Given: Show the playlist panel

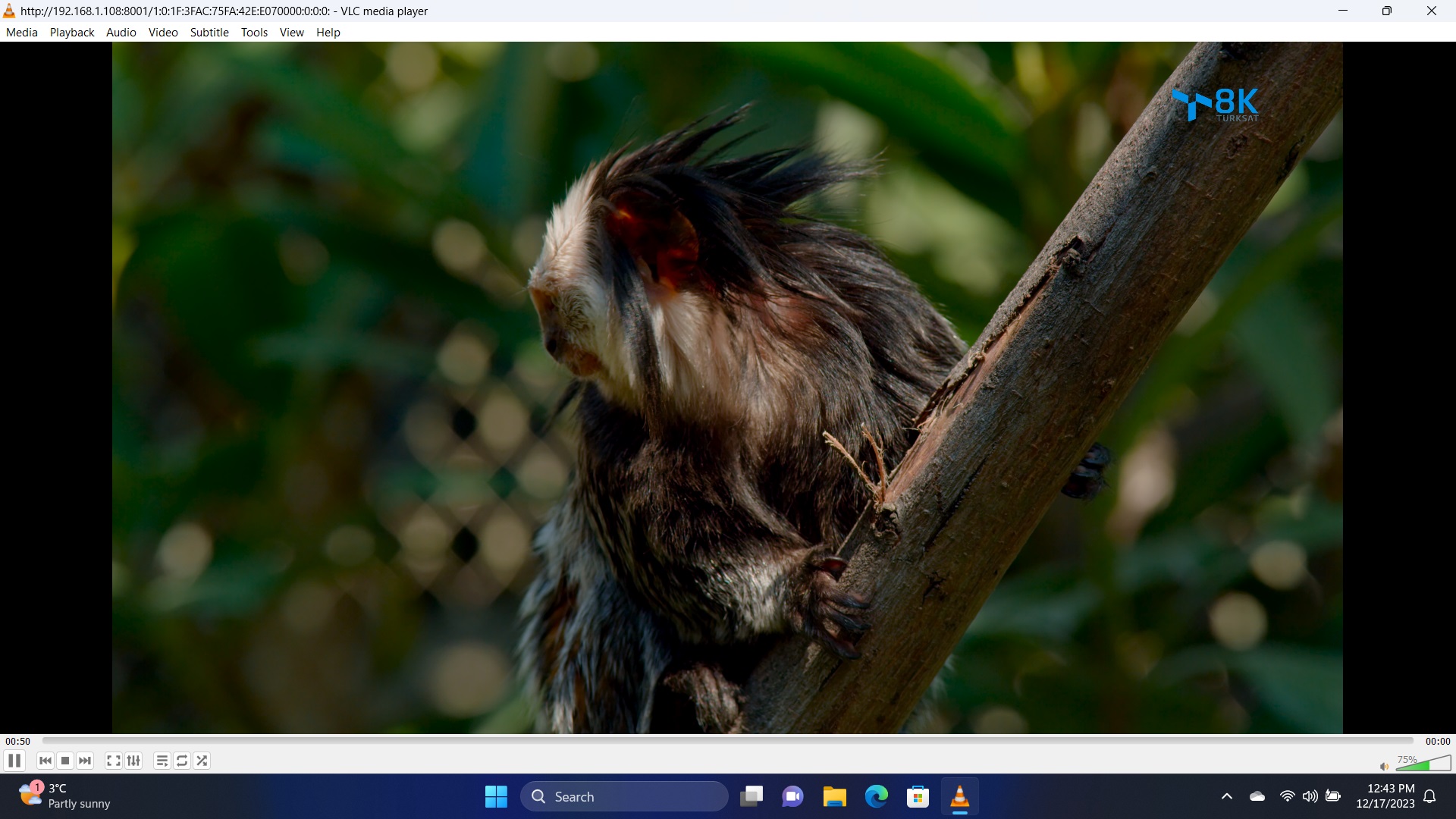Looking at the screenshot, I should click(x=162, y=761).
